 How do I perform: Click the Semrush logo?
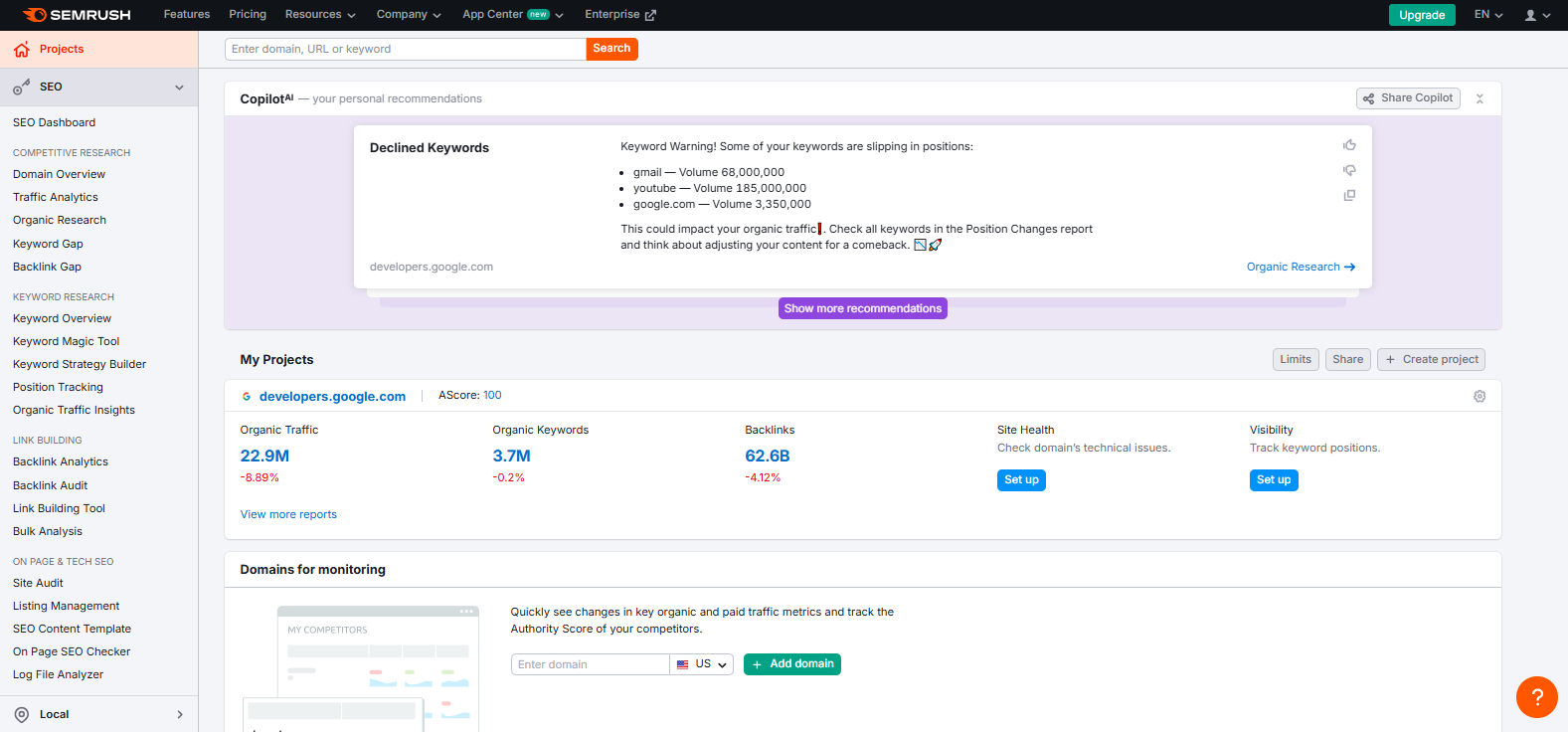[x=77, y=15]
